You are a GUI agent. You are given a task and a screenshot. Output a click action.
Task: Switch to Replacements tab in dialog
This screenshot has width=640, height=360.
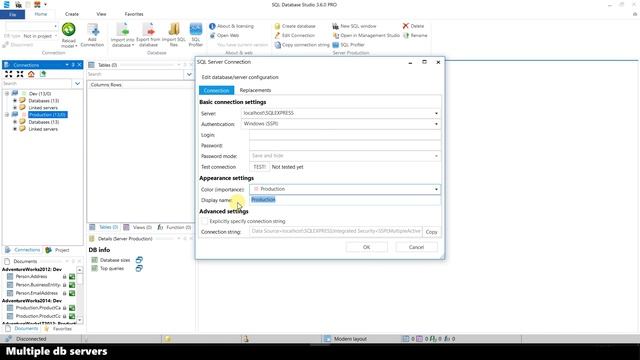tap(256, 90)
